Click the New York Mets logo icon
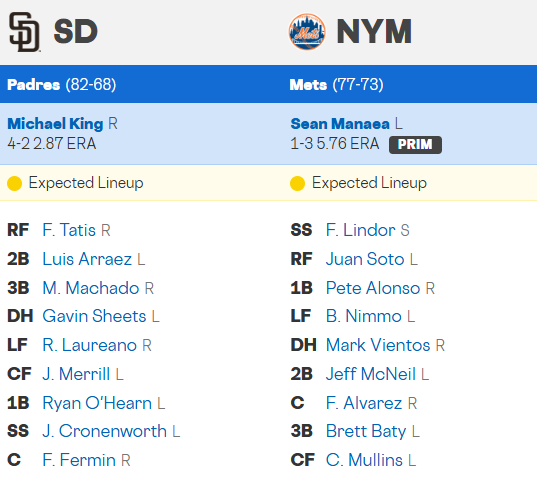Viewport: 537px width, 479px height. tap(307, 32)
